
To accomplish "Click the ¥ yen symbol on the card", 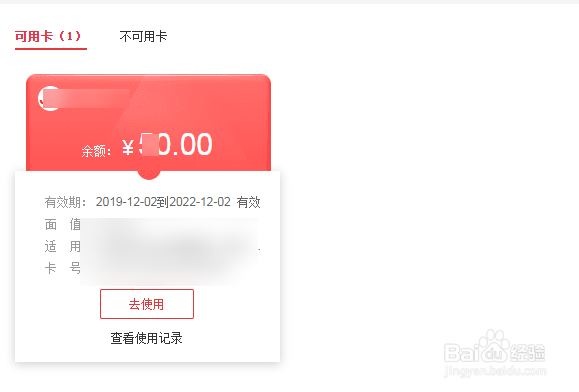I will point(128,147).
